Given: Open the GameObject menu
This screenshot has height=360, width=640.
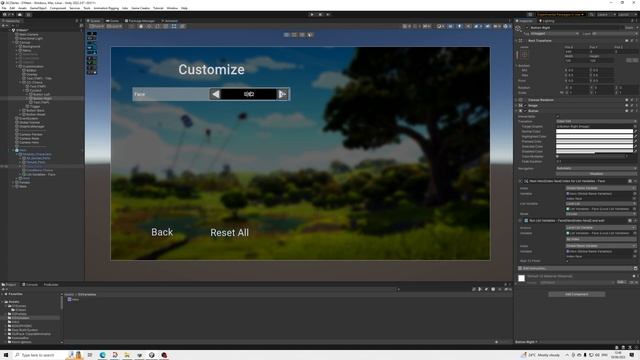Looking at the screenshot, I should click(38, 8).
